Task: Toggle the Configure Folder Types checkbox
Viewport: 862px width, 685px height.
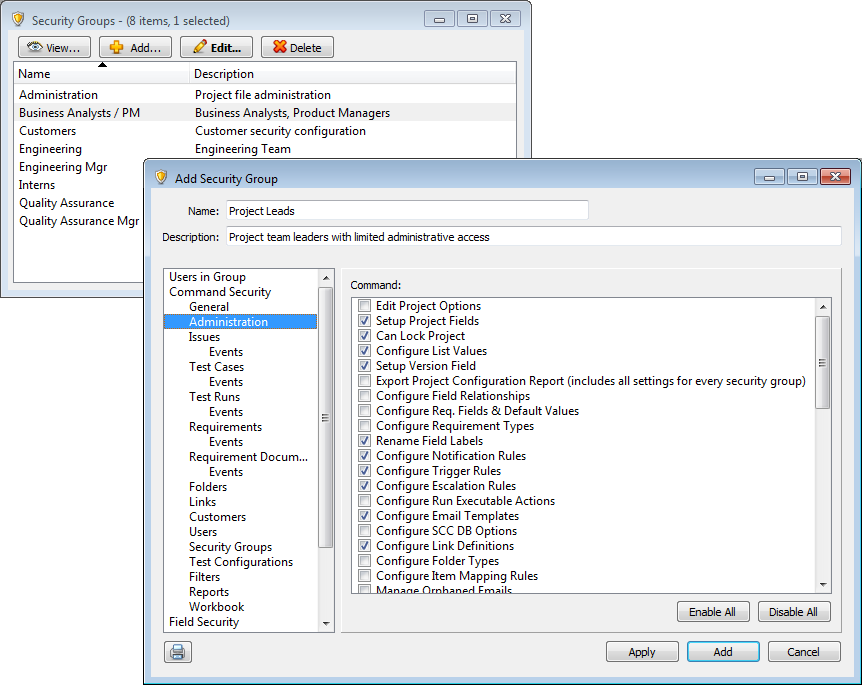Action: click(365, 561)
